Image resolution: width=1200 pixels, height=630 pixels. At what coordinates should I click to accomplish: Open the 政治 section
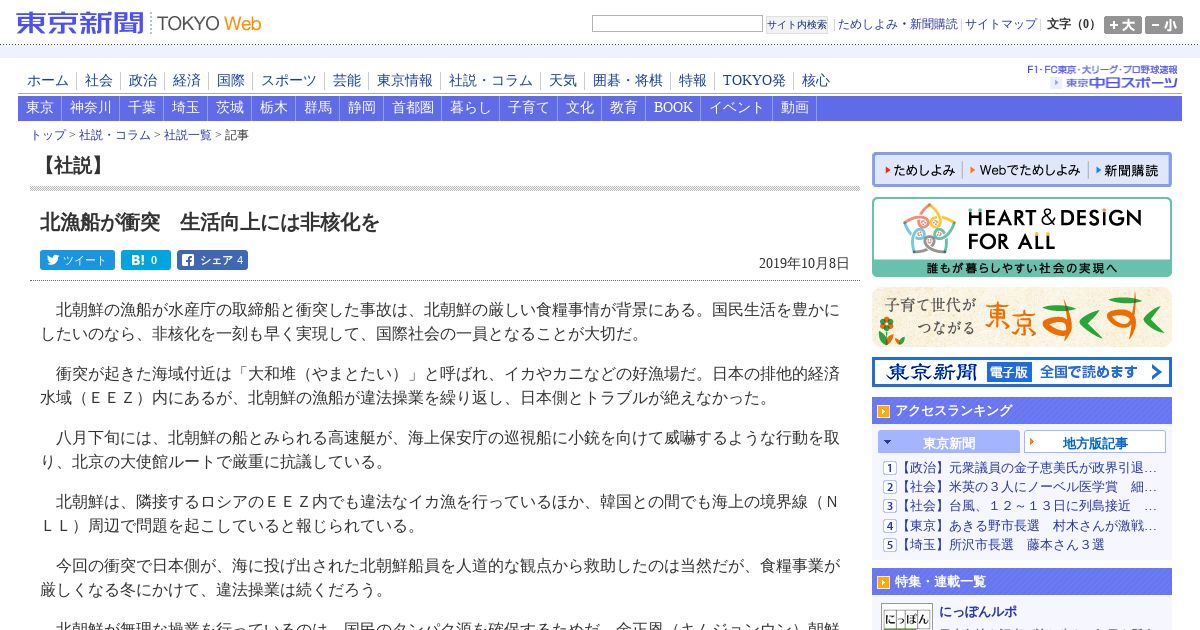[143, 80]
